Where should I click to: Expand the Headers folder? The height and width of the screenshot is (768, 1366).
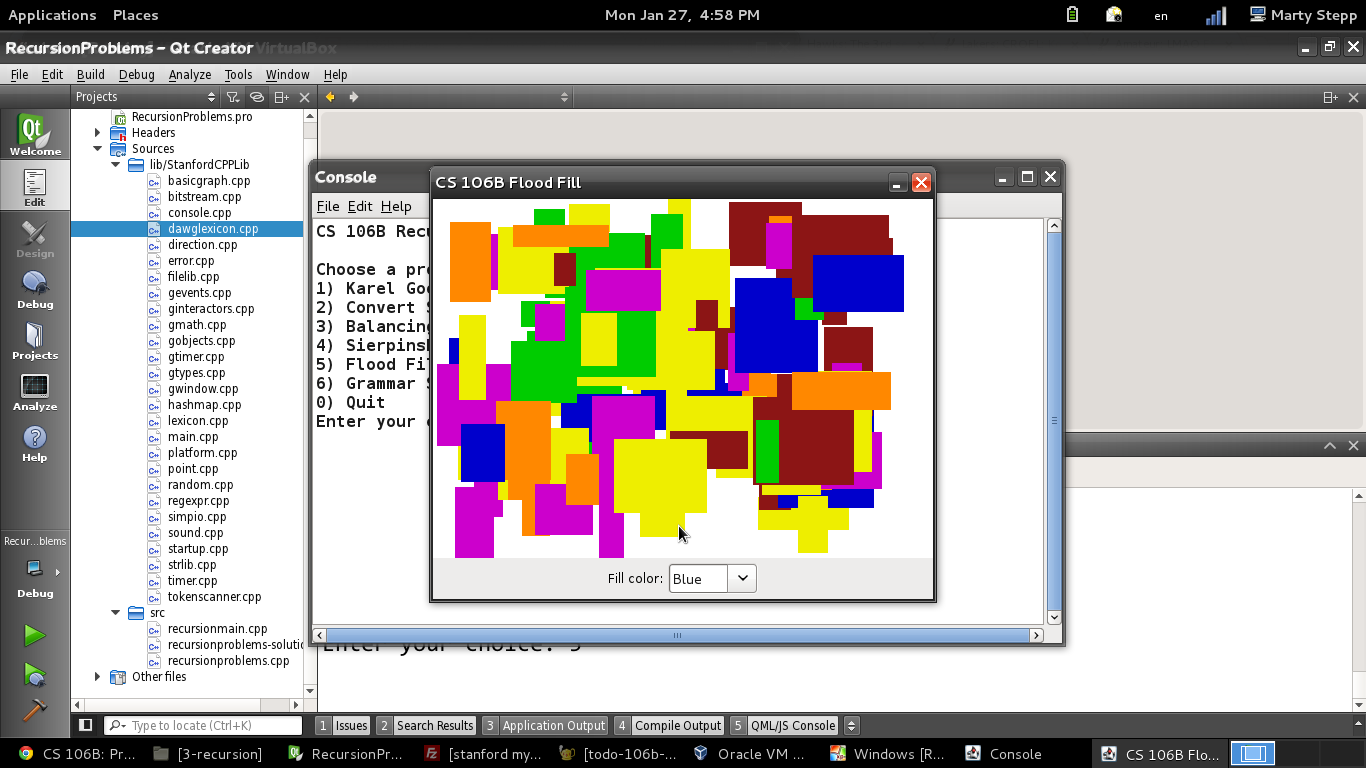point(98,133)
